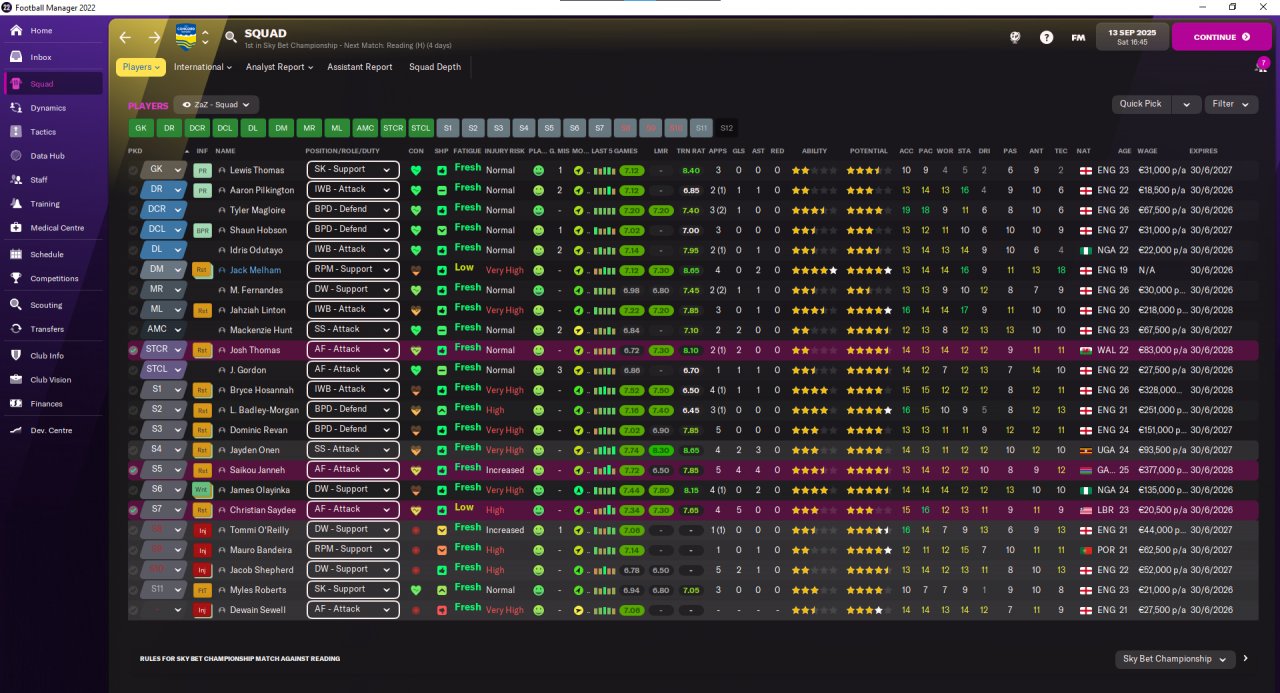This screenshot has width=1280, height=693.
Task: Toggle selection circle for Tyler Magloire
Action: pos(134,210)
